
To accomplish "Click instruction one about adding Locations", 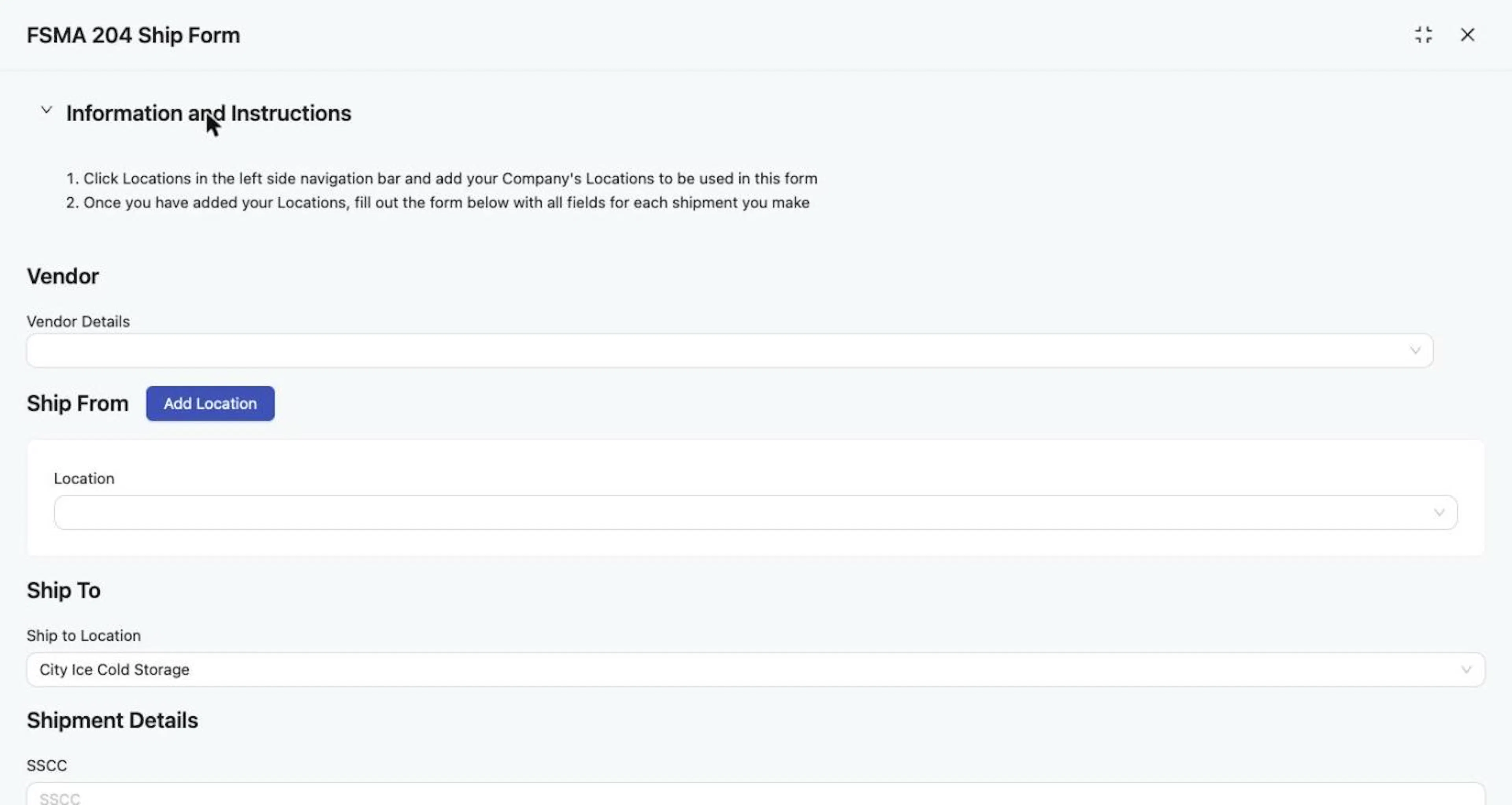I will 441,178.
